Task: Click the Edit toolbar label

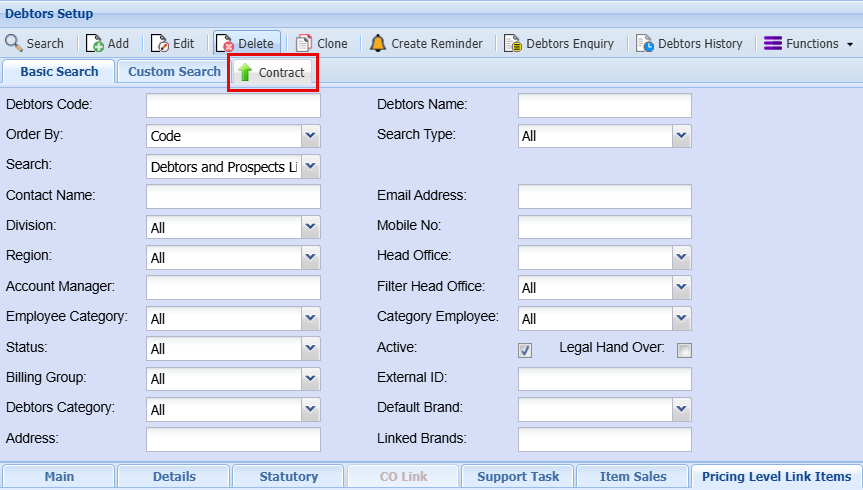Action: point(184,43)
